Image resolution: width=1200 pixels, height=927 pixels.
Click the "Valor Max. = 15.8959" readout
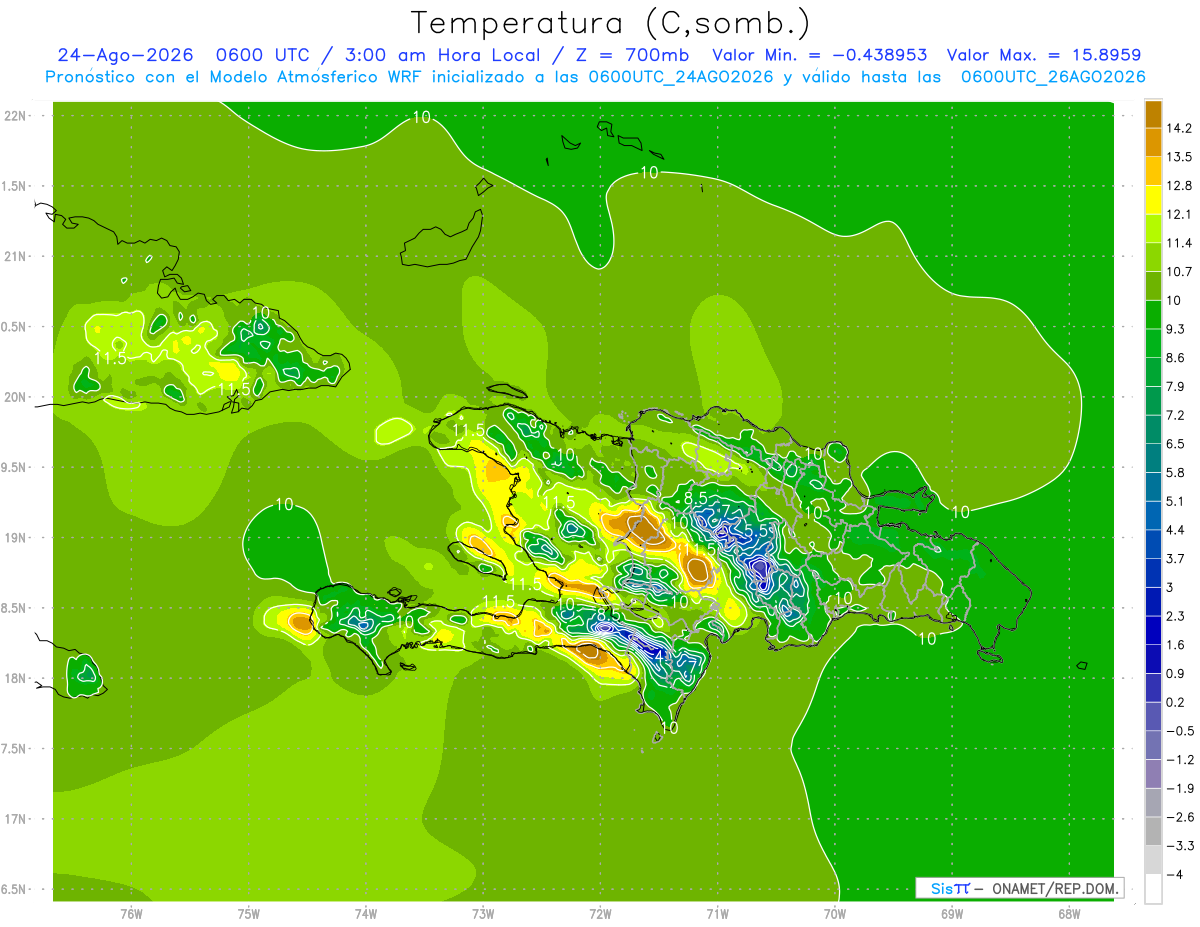1044,55
